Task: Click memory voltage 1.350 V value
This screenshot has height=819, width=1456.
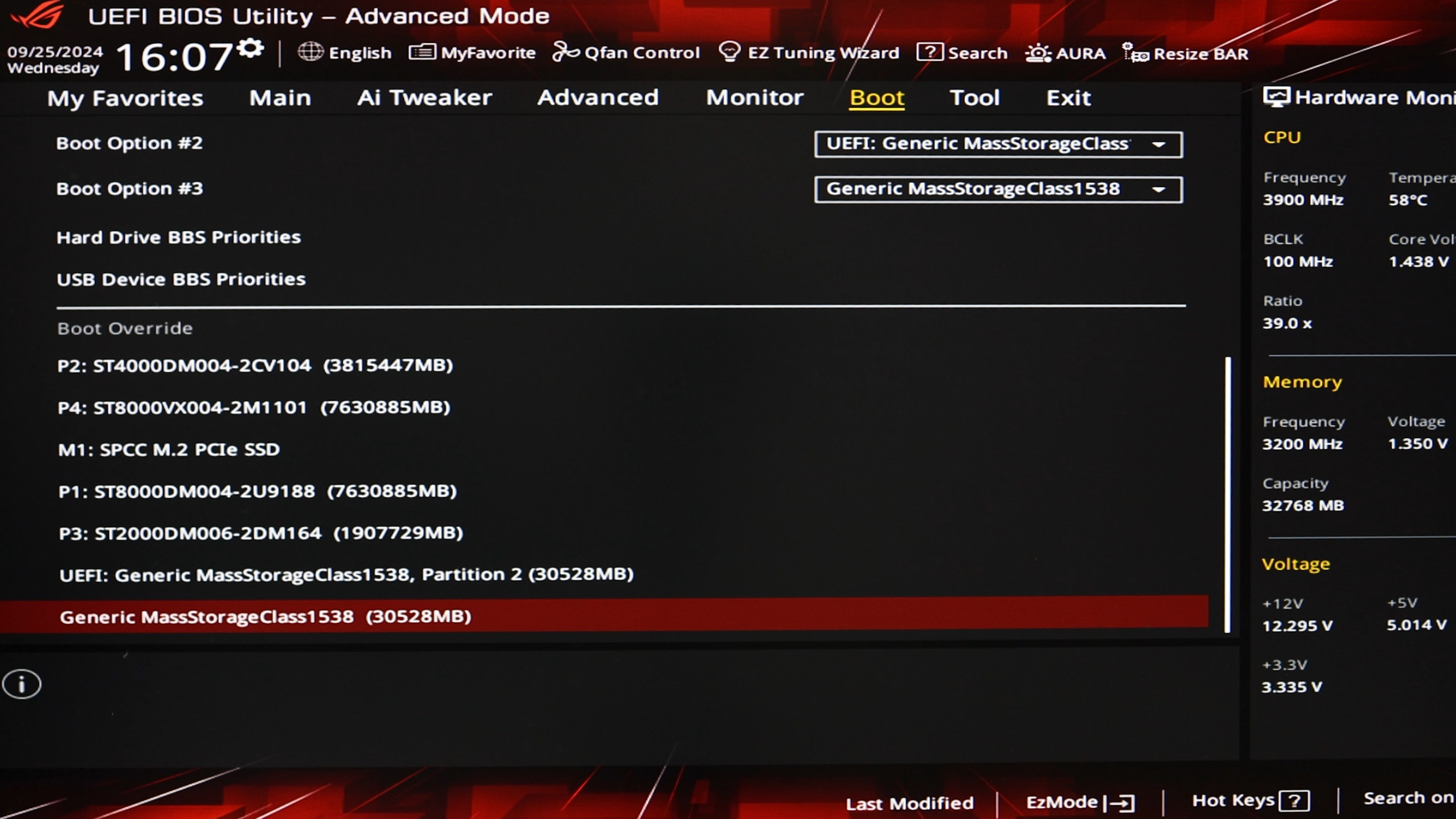Action: (1418, 444)
